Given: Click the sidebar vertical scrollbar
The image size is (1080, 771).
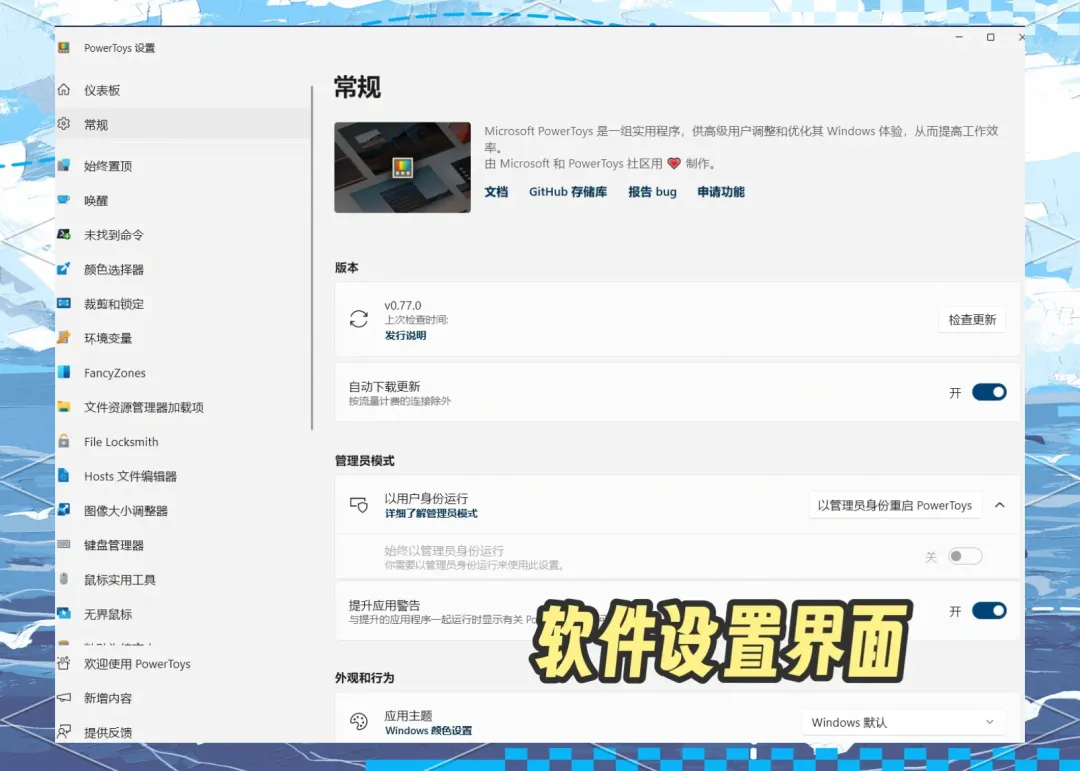Looking at the screenshot, I should coord(312,258).
